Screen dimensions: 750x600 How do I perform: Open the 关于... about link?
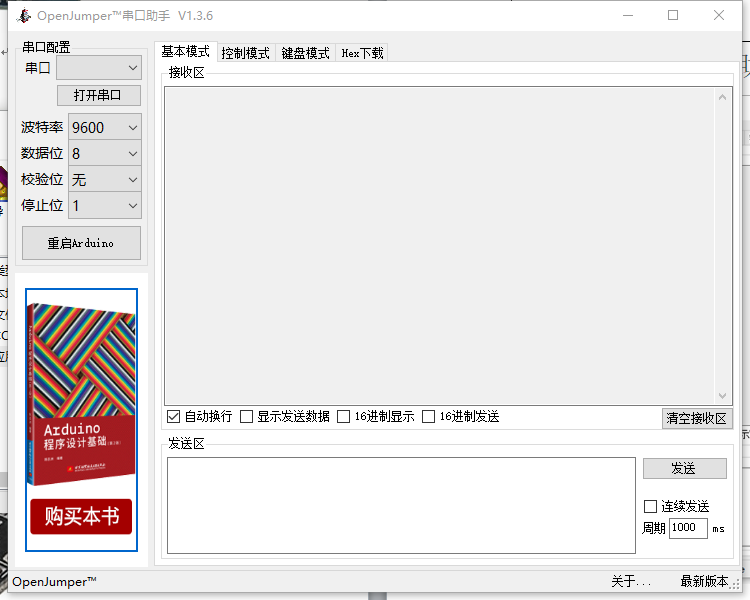click(x=631, y=581)
